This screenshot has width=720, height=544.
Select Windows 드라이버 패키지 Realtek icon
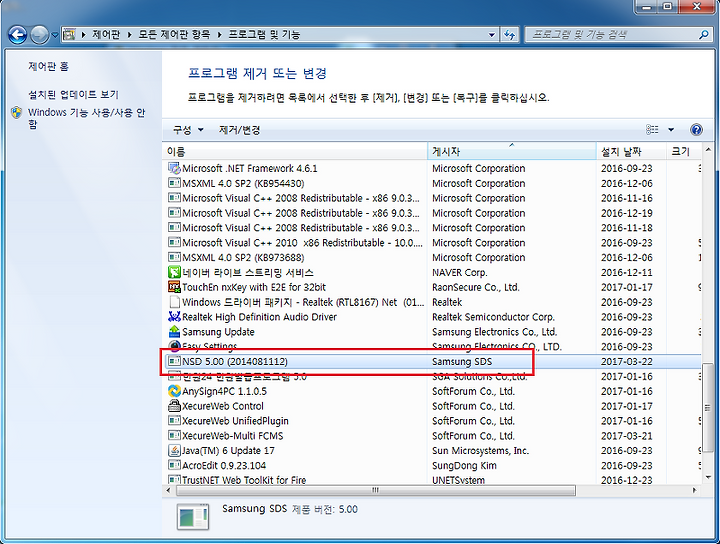point(174,302)
